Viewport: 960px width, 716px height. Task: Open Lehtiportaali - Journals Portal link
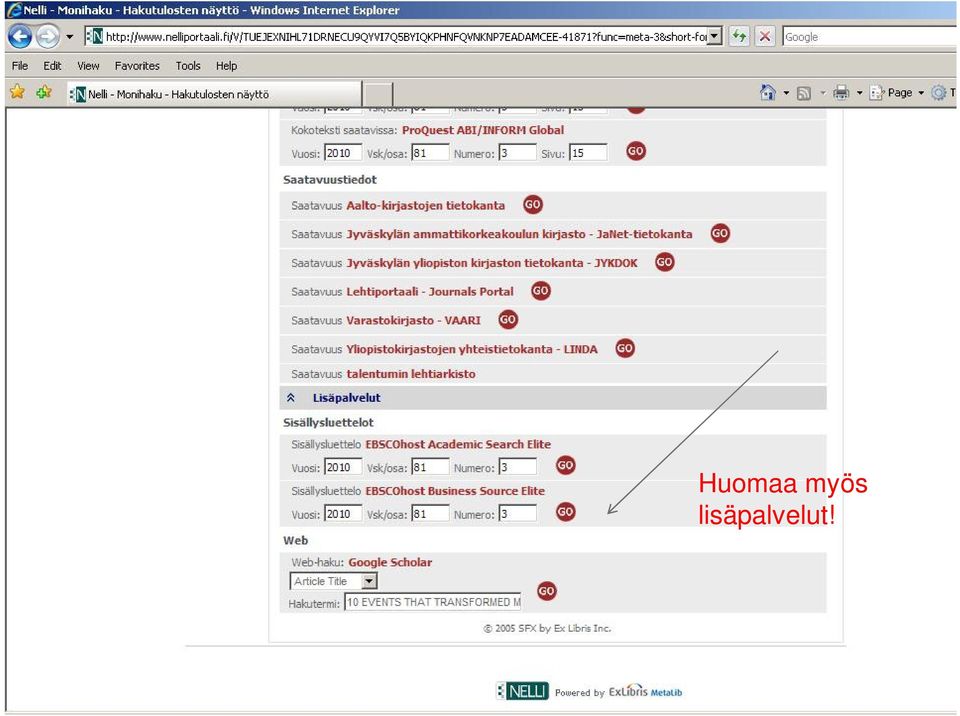point(430,292)
